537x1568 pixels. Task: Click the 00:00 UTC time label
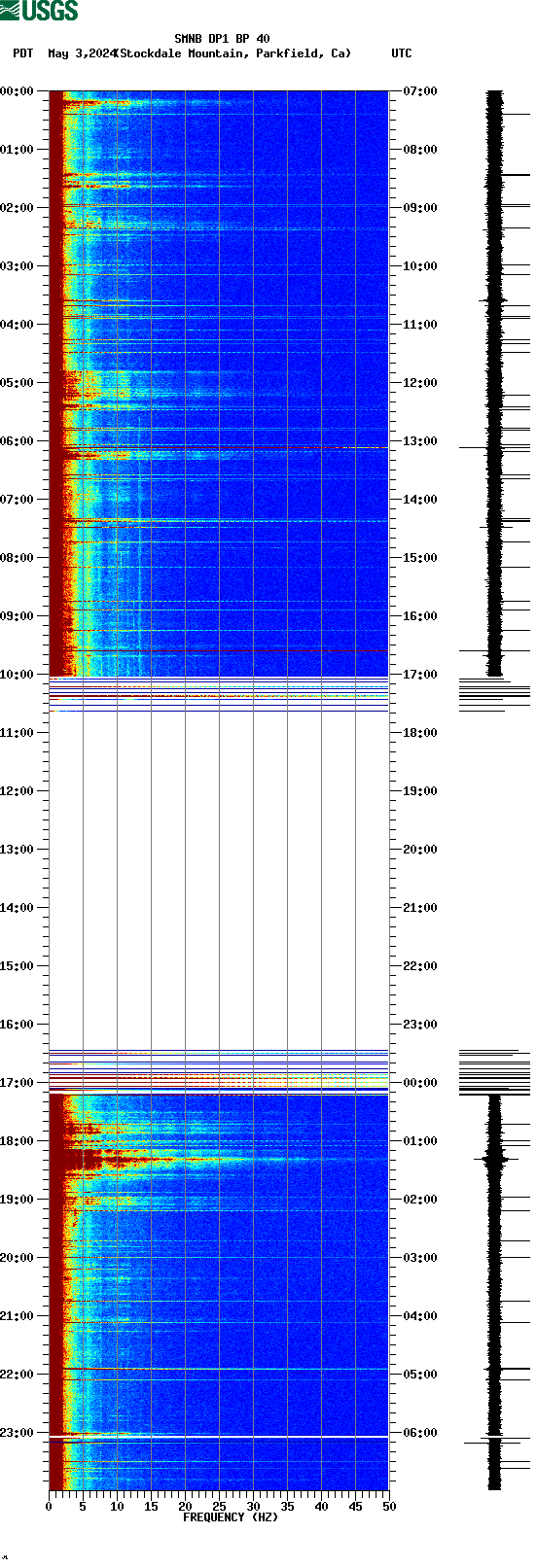coord(420,1083)
